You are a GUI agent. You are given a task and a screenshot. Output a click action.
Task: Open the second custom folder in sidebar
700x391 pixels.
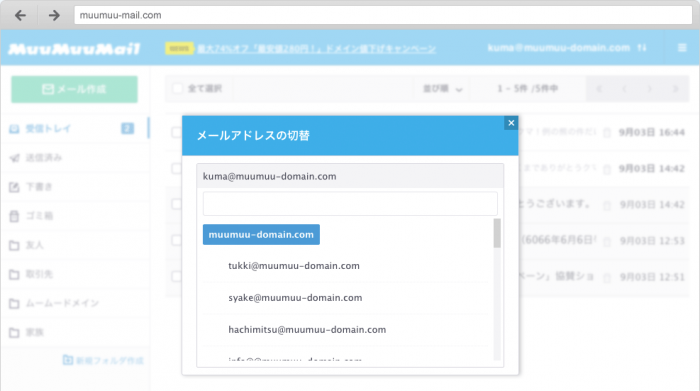coord(74,274)
